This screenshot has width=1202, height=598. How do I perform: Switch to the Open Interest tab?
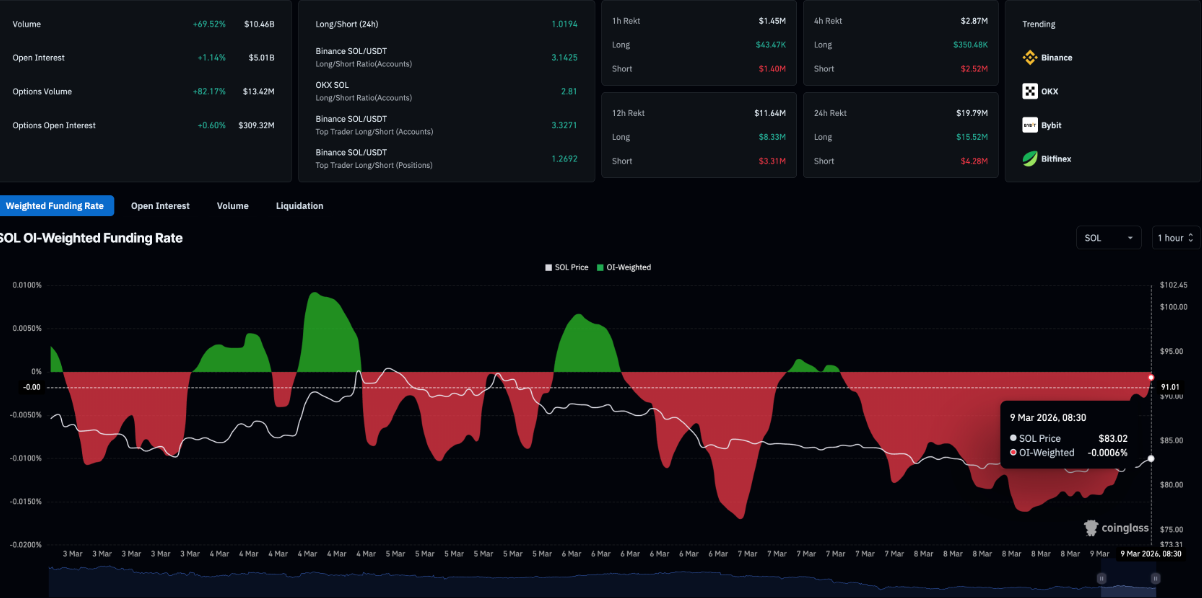pyautogui.click(x=160, y=206)
